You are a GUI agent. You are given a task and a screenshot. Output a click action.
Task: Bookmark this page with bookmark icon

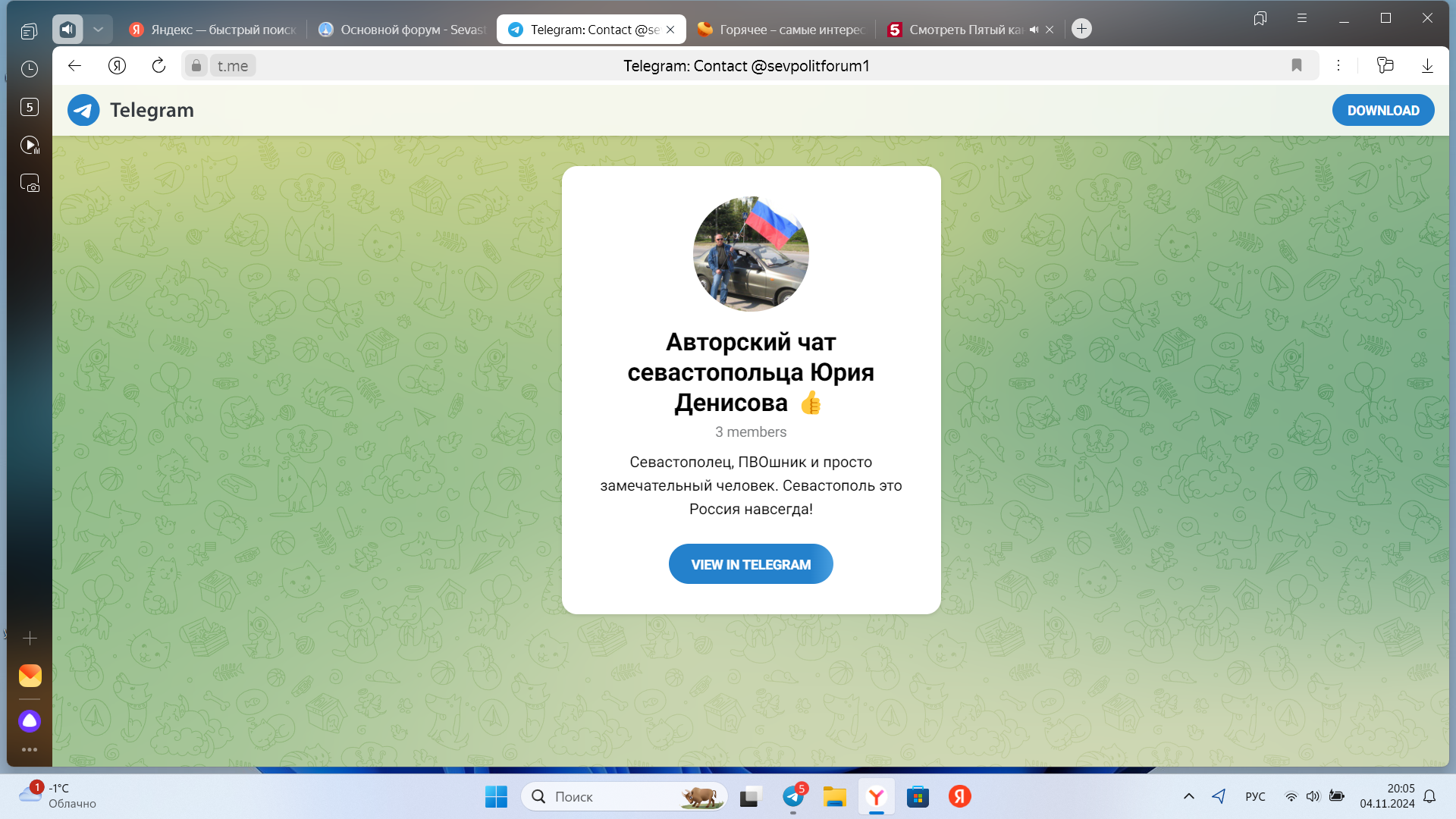[x=1297, y=66]
